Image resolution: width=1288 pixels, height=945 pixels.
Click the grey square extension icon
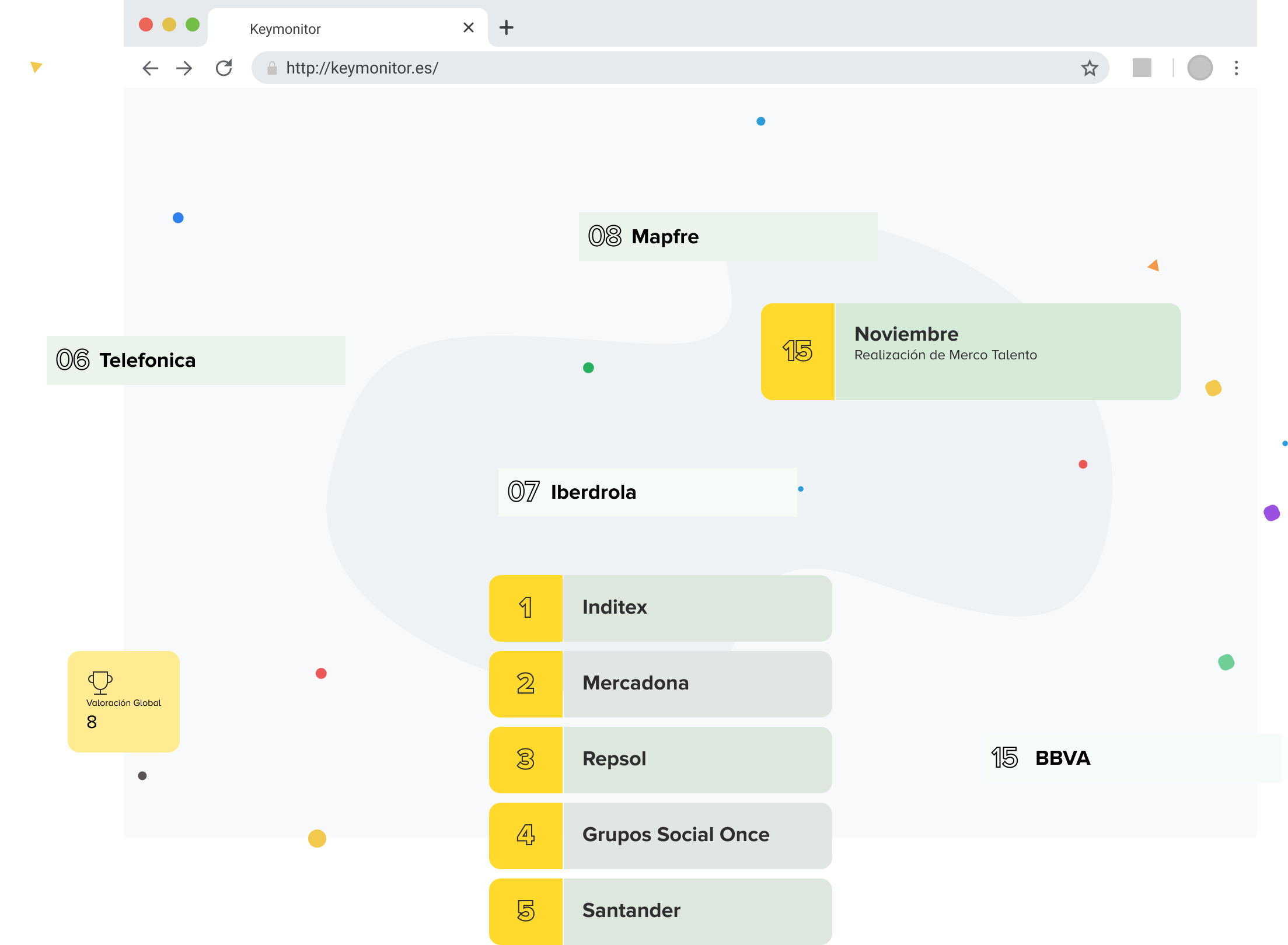1142,68
